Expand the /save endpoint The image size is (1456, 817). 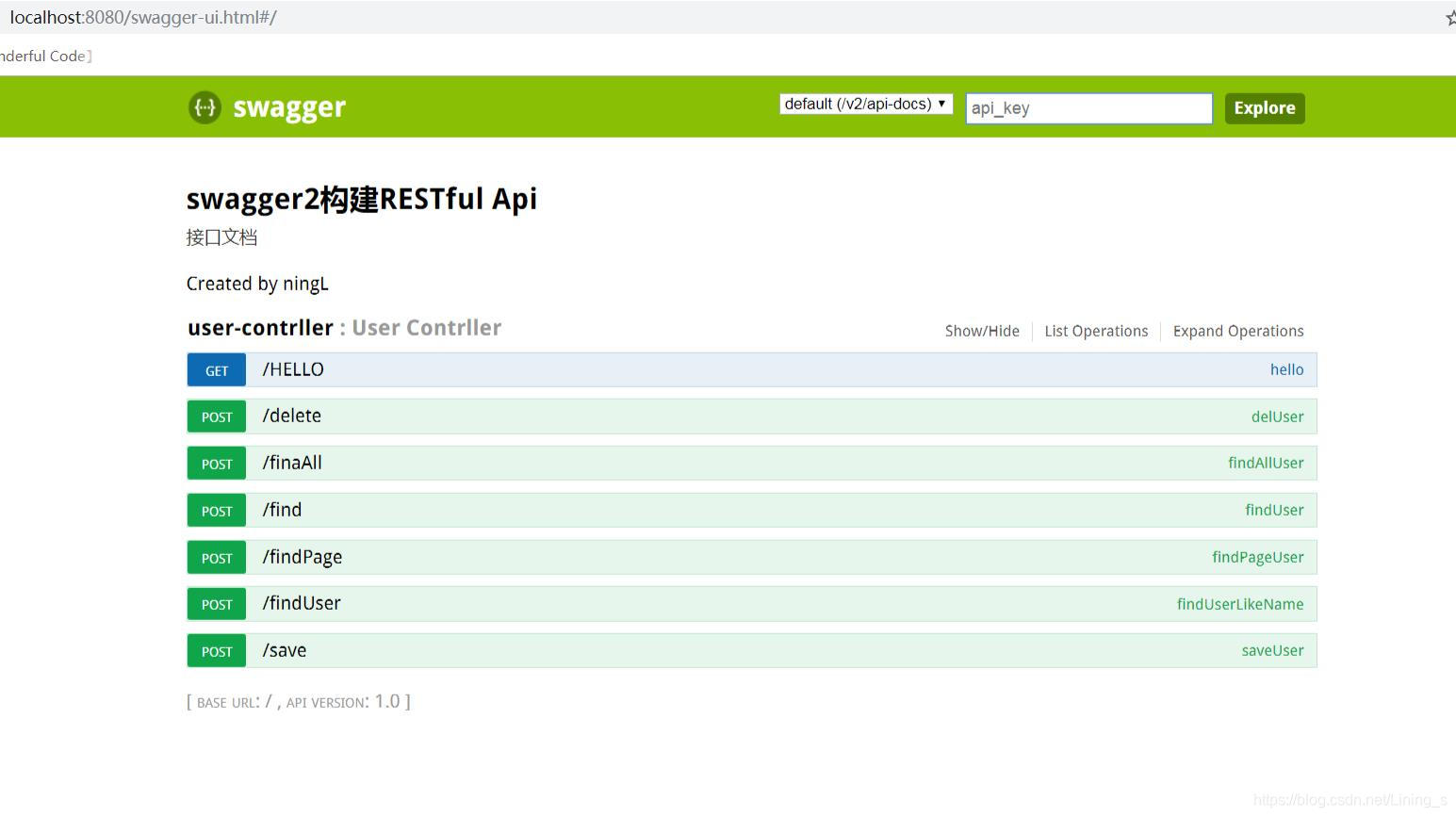[285, 650]
